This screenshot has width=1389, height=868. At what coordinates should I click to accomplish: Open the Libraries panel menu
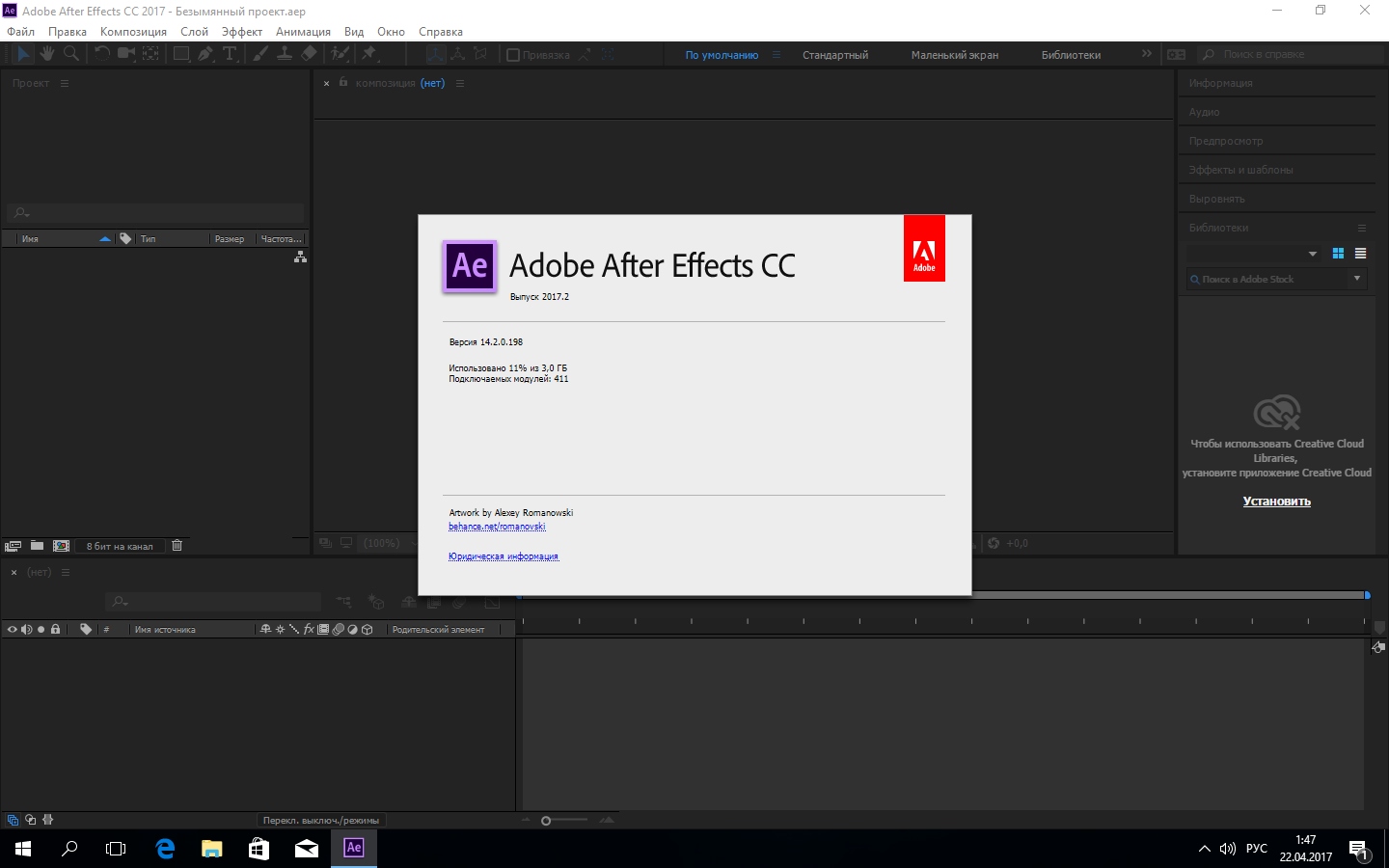tap(1362, 228)
